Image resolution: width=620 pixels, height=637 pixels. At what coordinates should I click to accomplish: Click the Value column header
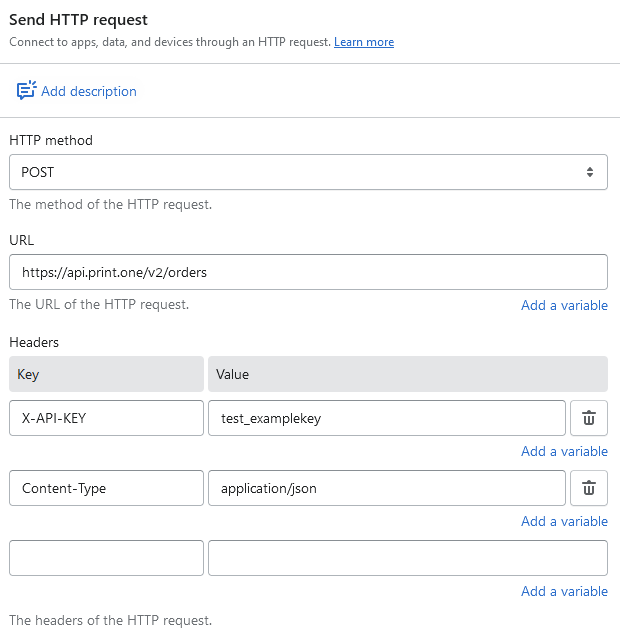pyautogui.click(x=407, y=374)
